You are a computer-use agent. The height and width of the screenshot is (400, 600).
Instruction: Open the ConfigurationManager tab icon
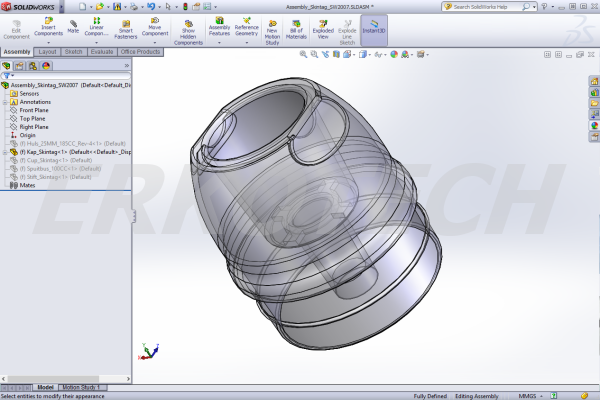pyautogui.click(x=33, y=65)
